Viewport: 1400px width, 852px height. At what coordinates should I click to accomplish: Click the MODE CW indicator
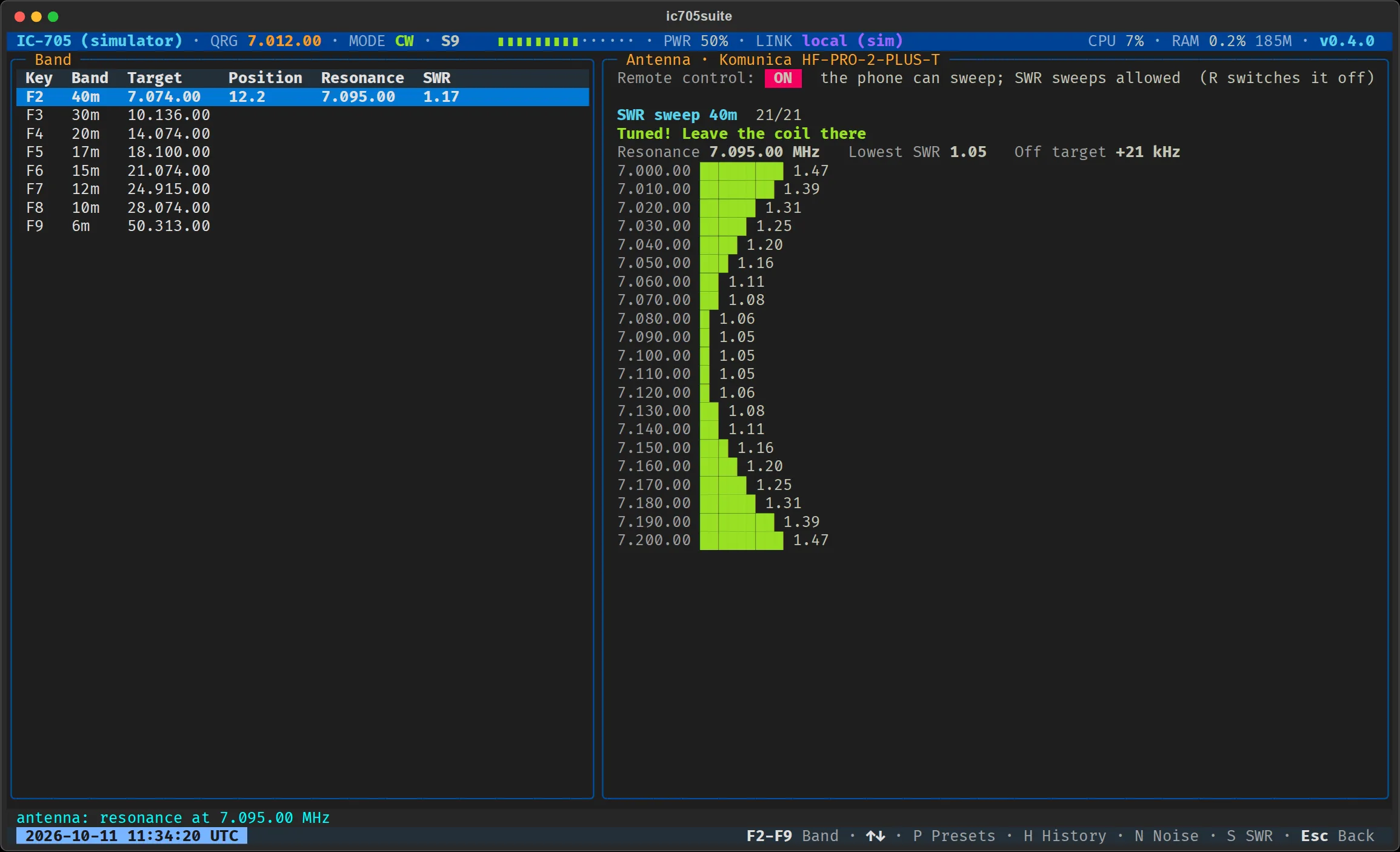(381, 41)
